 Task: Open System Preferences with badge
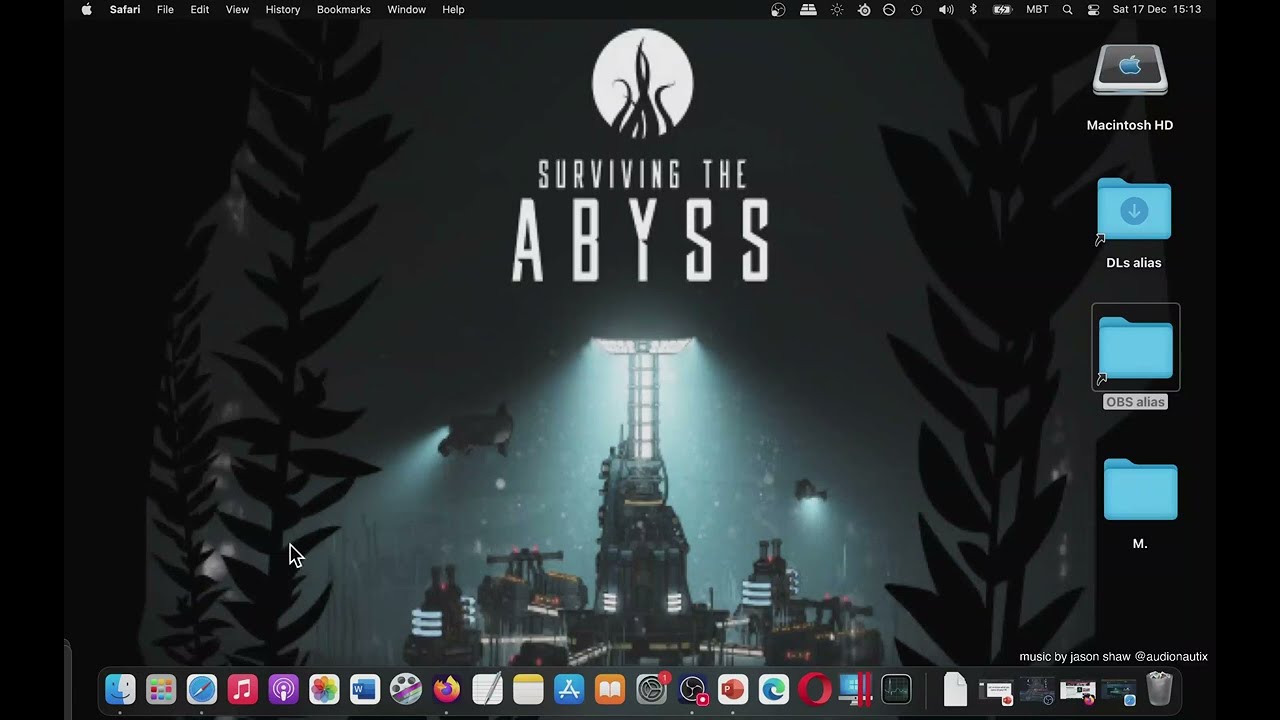[x=652, y=689]
